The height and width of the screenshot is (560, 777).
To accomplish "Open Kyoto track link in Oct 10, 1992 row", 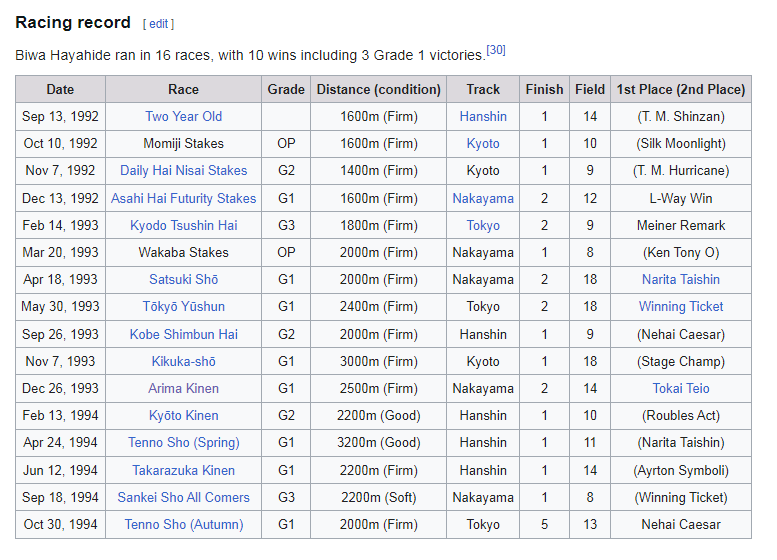I will pos(483,144).
